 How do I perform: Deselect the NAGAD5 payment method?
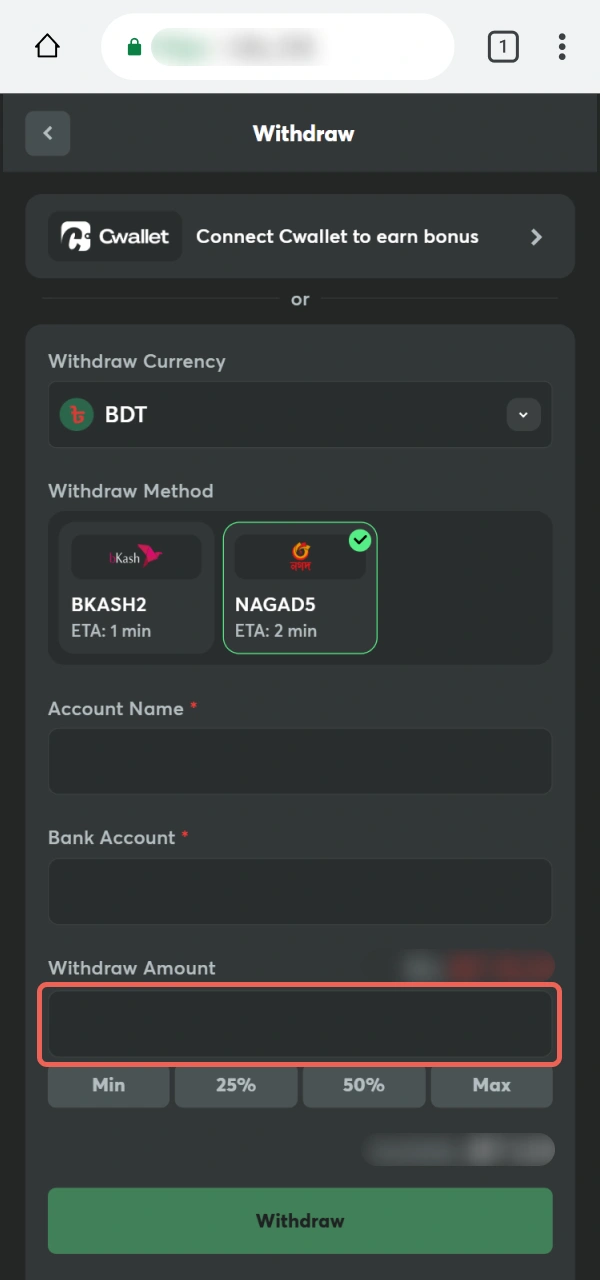coord(300,588)
